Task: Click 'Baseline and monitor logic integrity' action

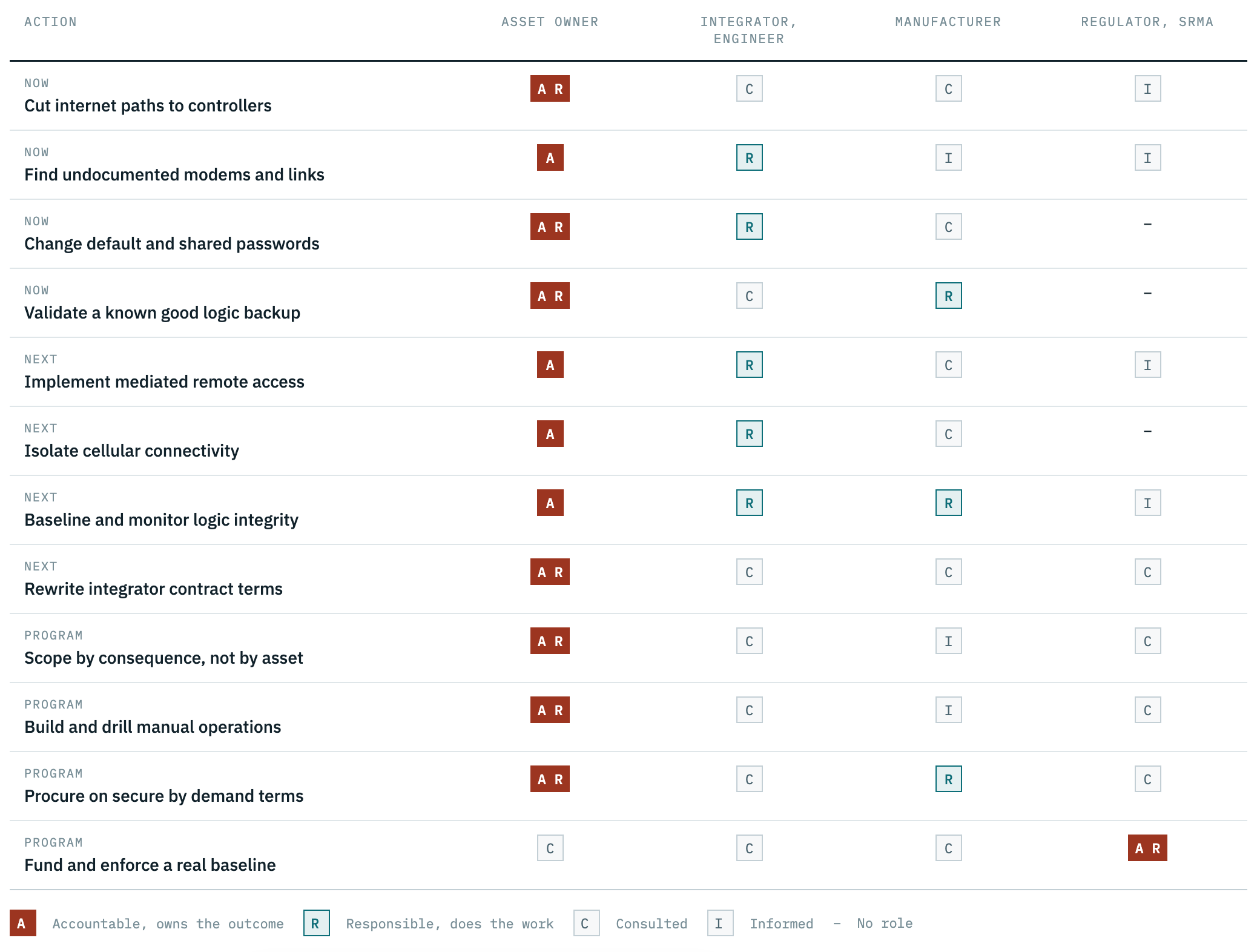Action: [x=161, y=520]
